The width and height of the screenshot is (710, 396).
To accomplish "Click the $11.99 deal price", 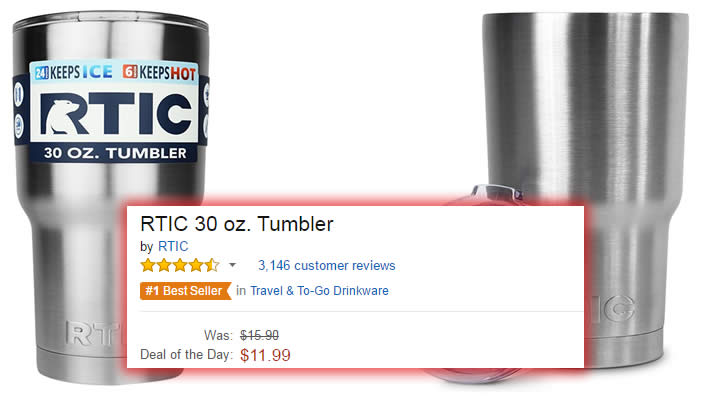I will point(265,355).
